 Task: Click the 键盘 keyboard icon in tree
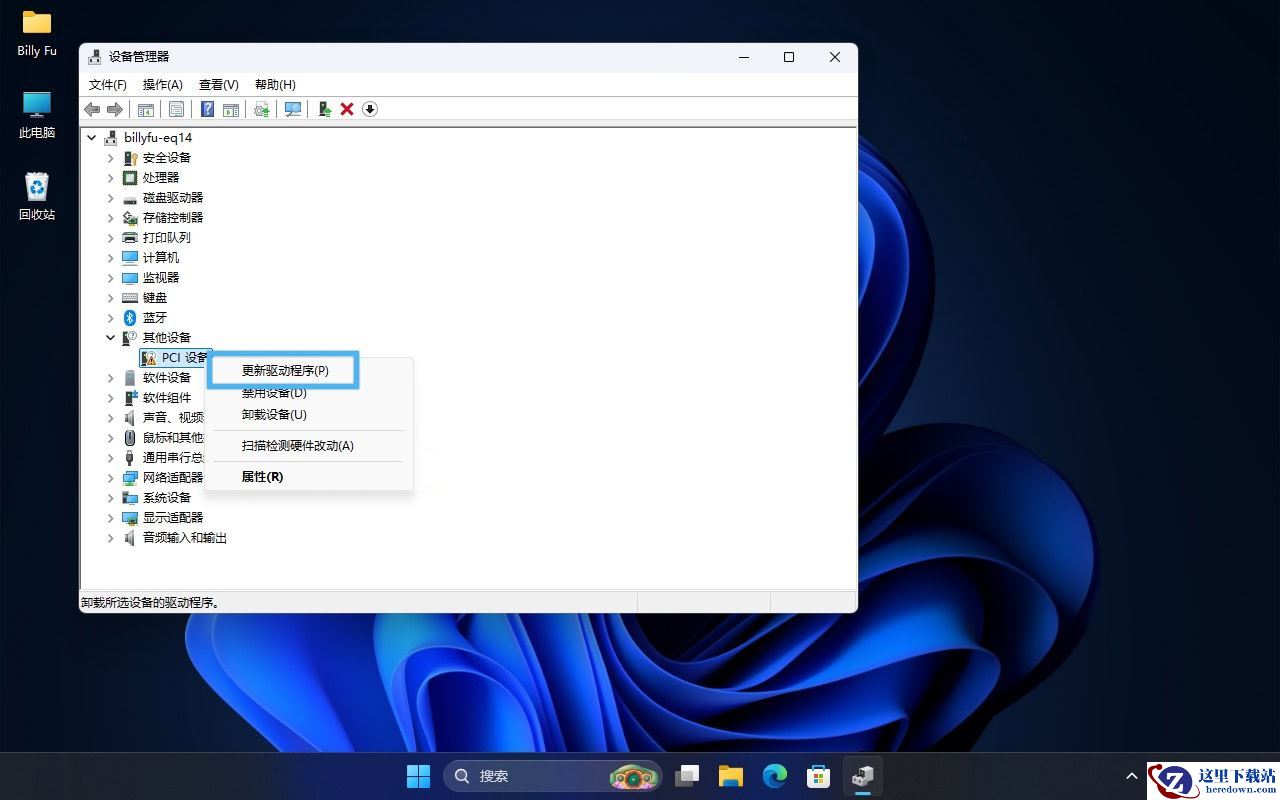[x=130, y=297]
